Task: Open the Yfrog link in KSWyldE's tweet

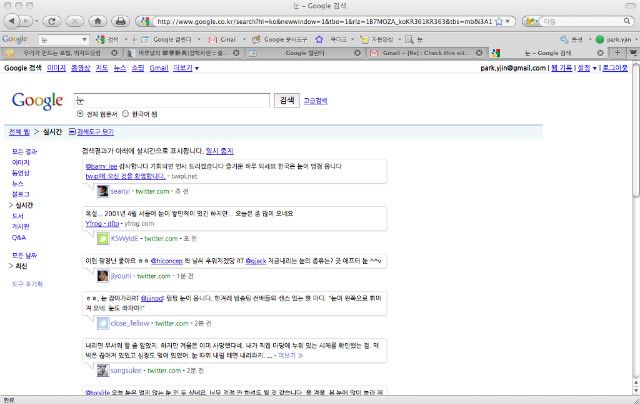Action: [x=102, y=224]
